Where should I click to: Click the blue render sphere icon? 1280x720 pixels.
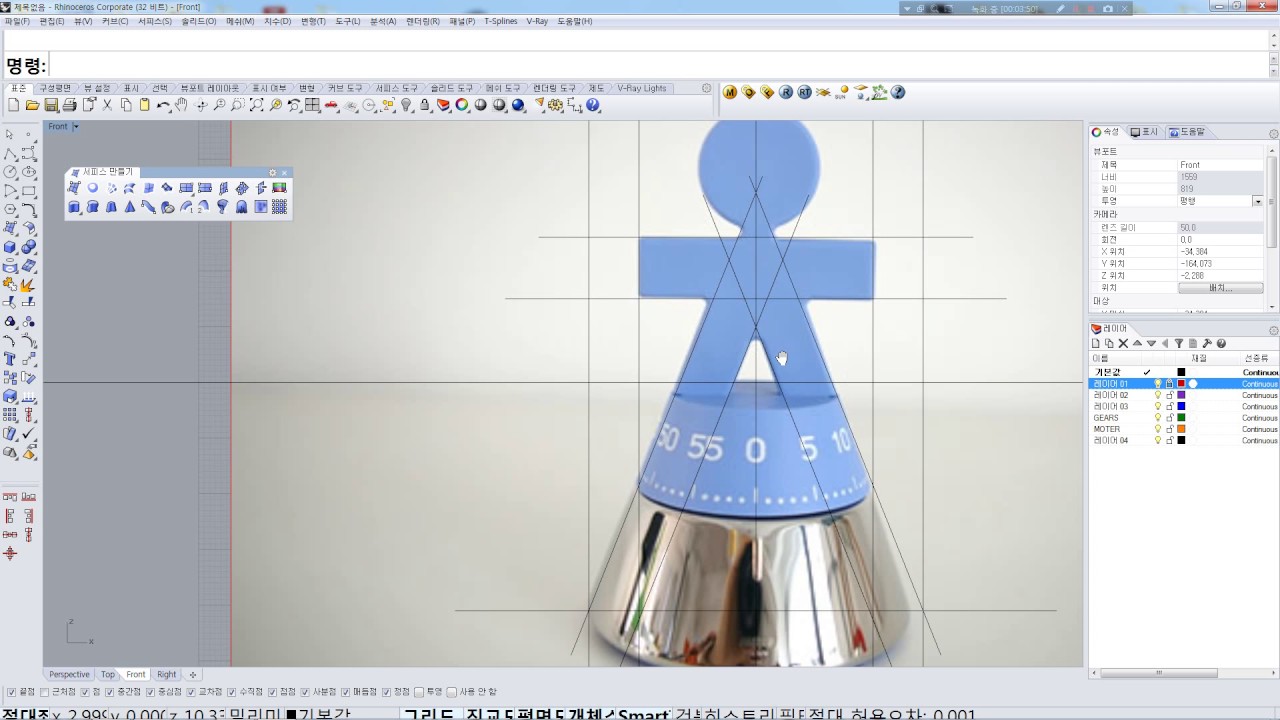click(x=518, y=105)
